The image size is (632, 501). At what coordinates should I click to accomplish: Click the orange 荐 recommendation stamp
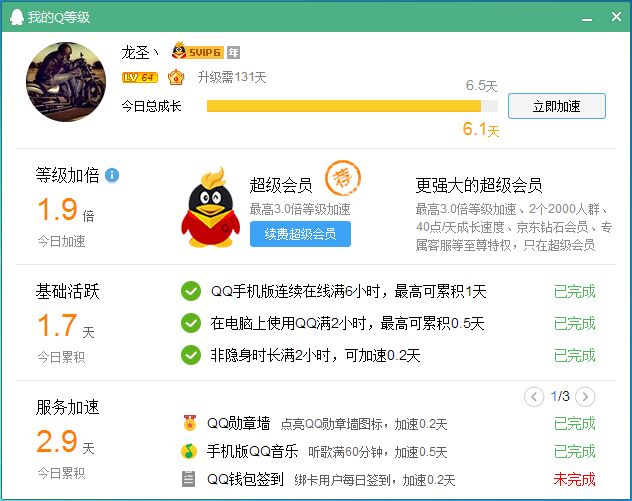(343, 177)
